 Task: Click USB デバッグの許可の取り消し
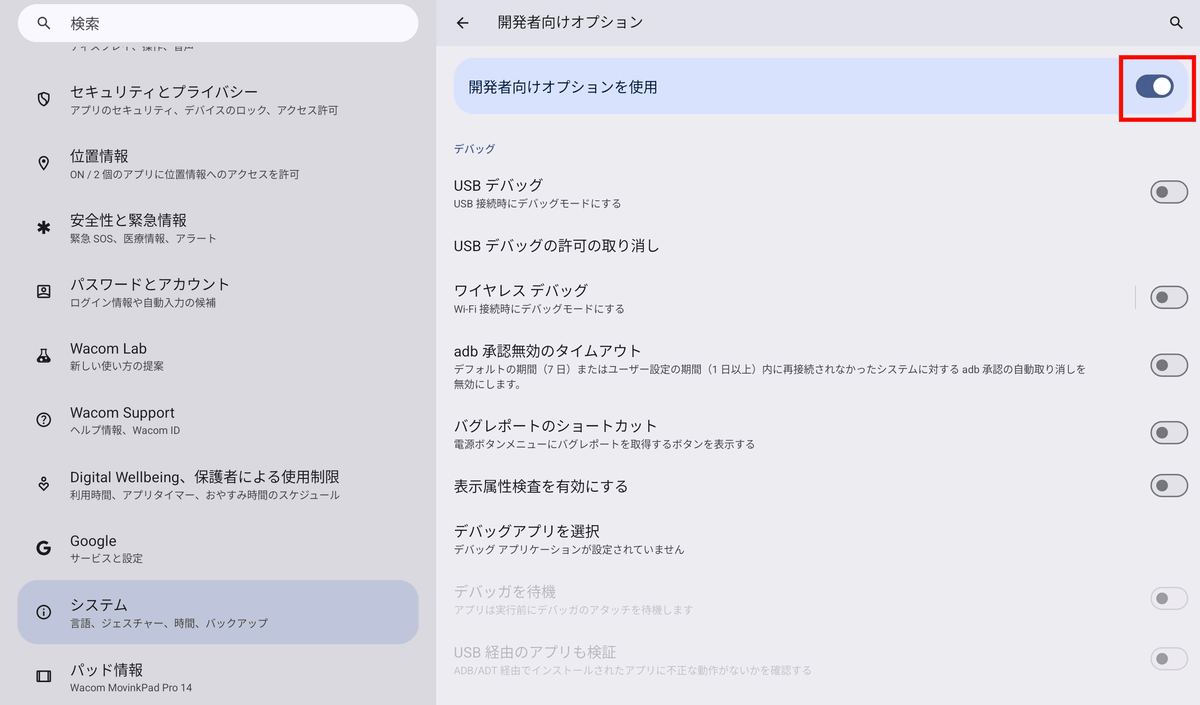click(x=557, y=246)
